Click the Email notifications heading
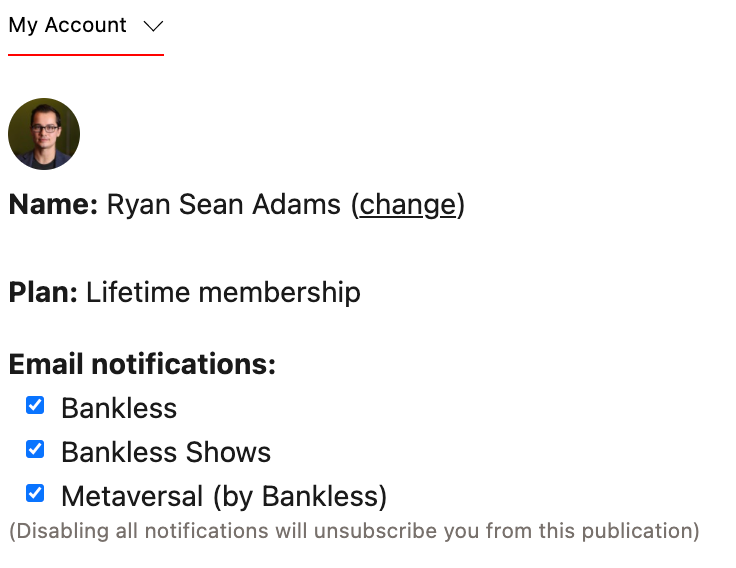This screenshot has width=736, height=568. (x=142, y=364)
